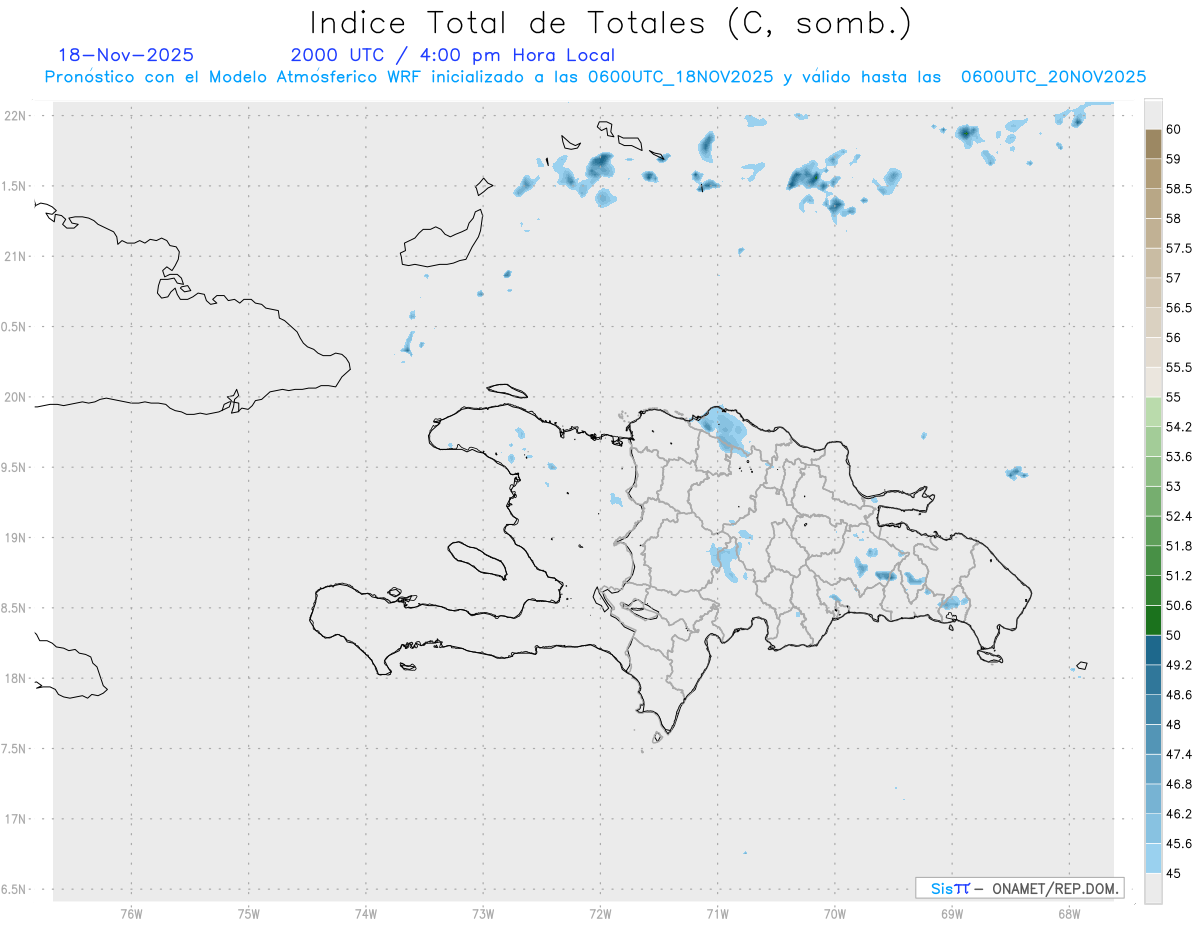Click the legend value '57.5'

tap(1179, 248)
